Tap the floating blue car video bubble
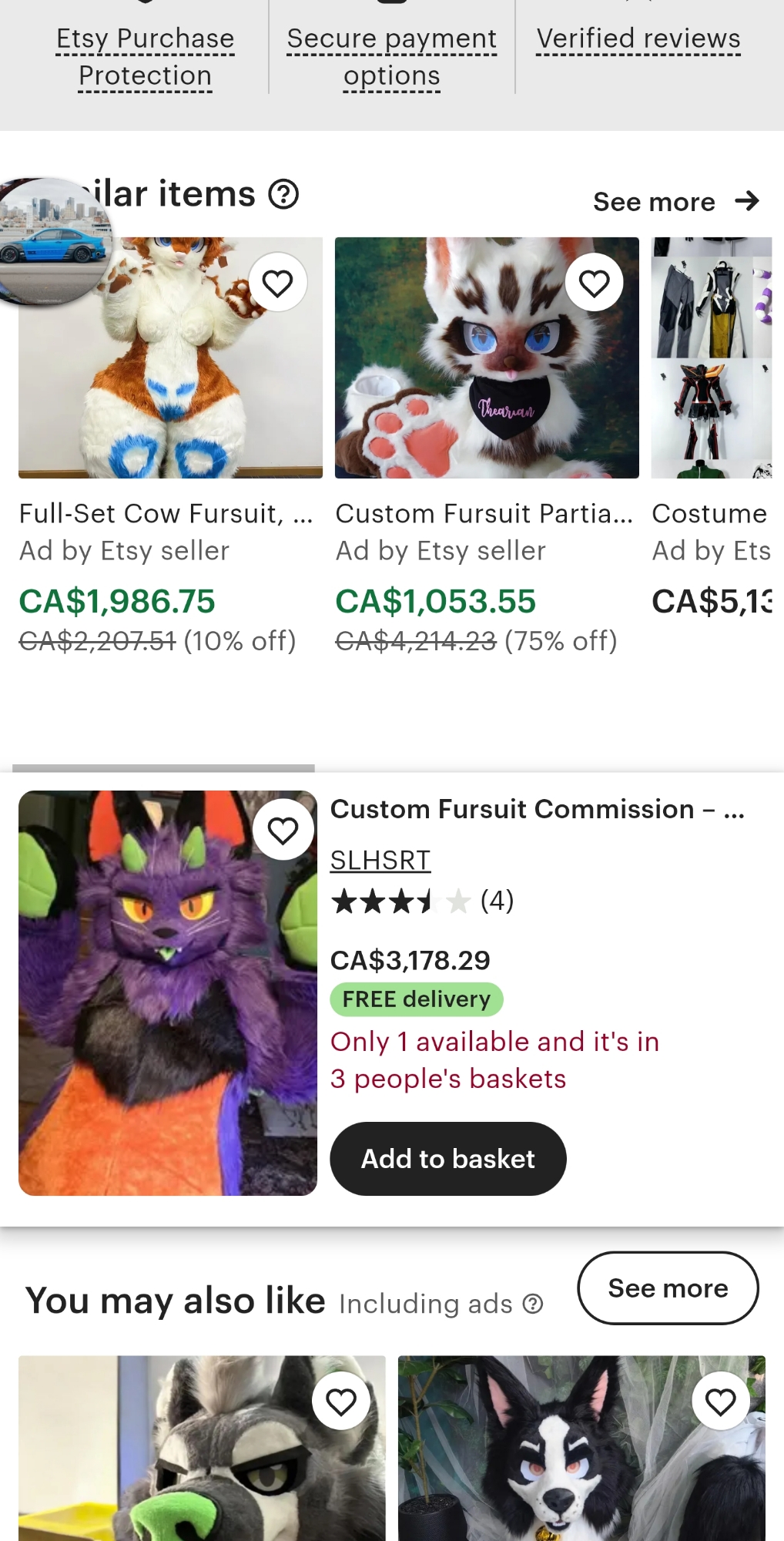This screenshot has width=784, height=1541. 55,240
